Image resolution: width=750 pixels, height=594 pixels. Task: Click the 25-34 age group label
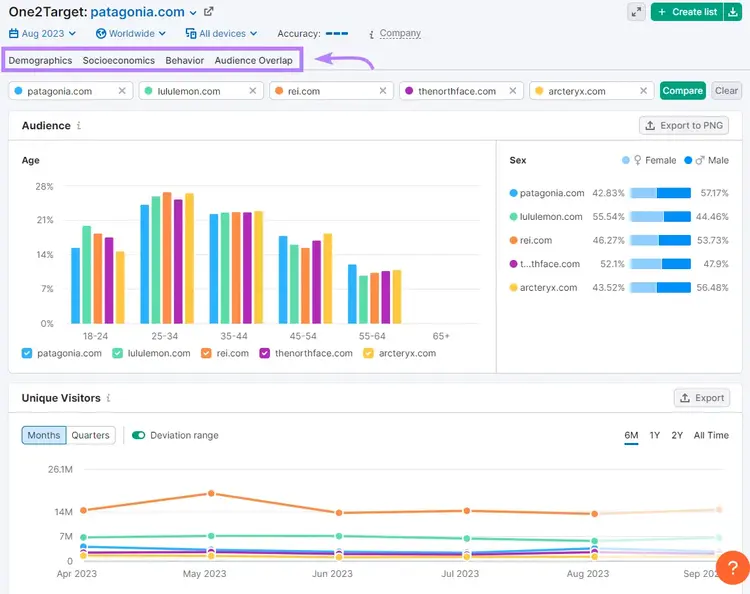[x=165, y=336]
